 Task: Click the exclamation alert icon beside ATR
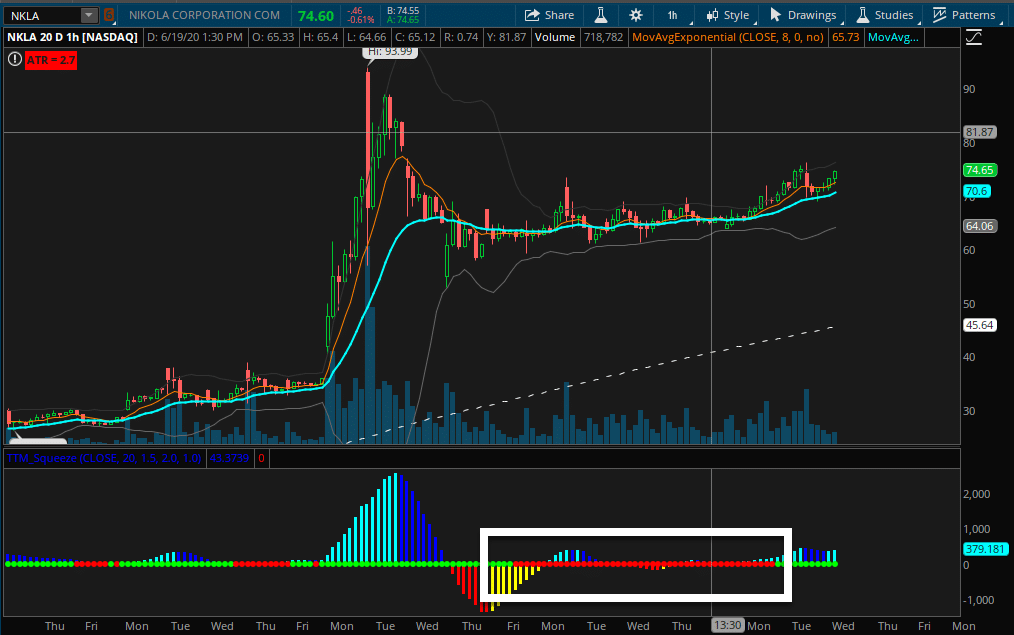coord(14,60)
